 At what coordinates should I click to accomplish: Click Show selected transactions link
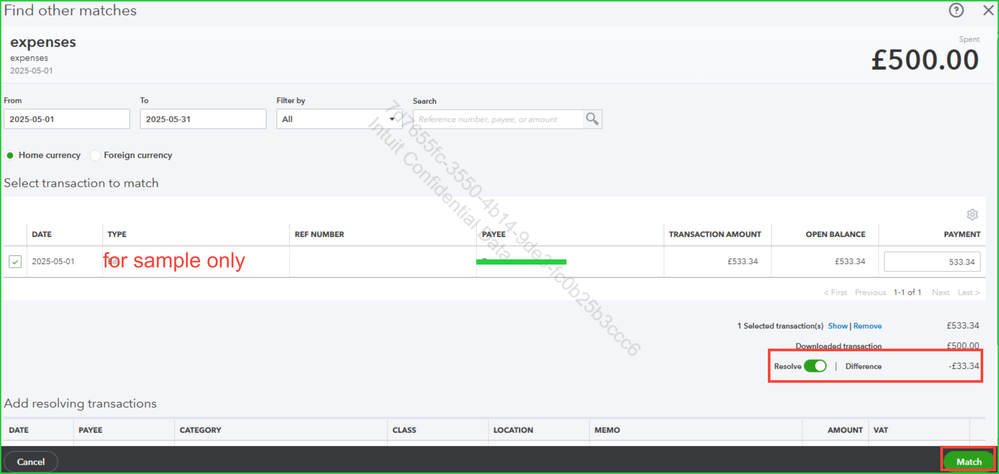838,326
